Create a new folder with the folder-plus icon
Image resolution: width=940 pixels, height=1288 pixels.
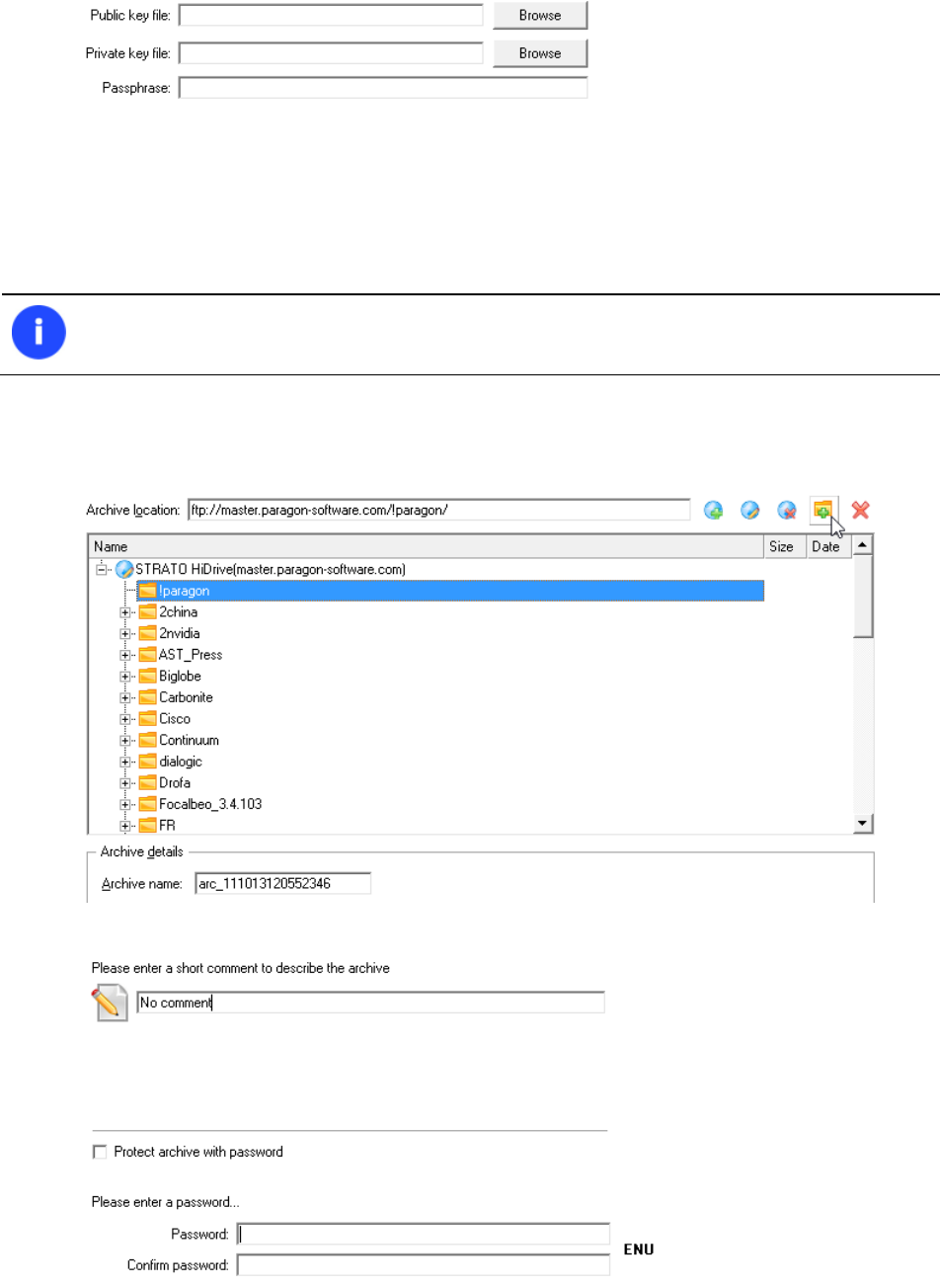(822, 510)
